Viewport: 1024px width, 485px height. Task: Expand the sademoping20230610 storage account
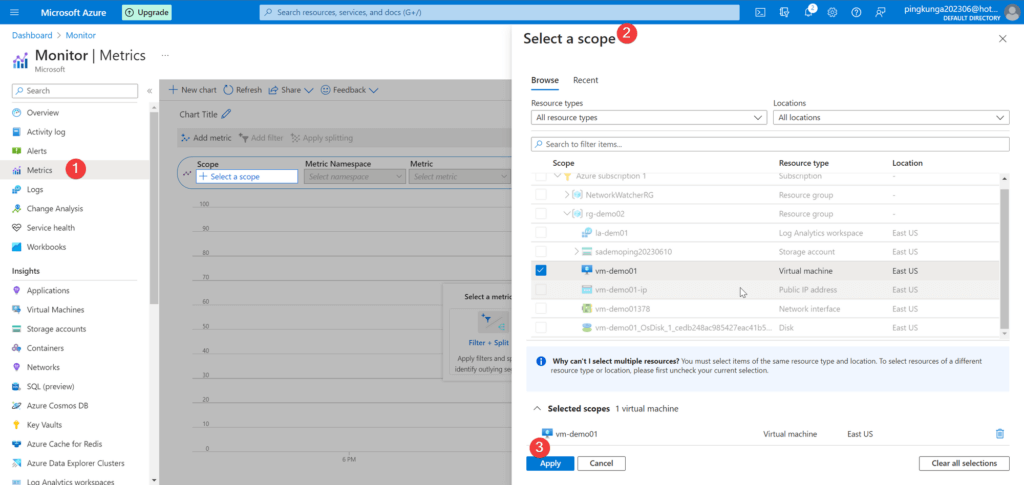tap(576, 251)
